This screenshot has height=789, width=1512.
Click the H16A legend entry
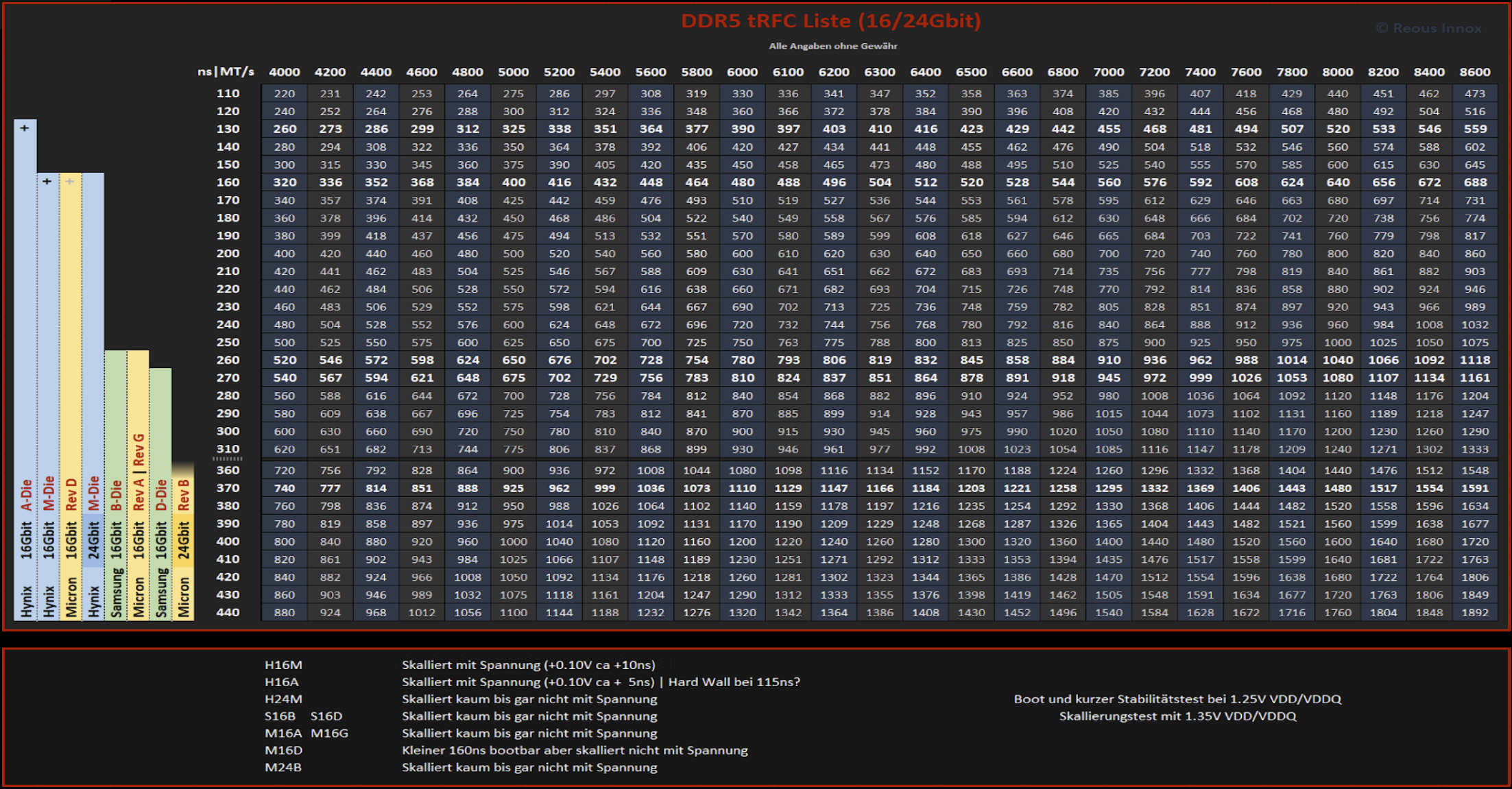(x=282, y=682)
